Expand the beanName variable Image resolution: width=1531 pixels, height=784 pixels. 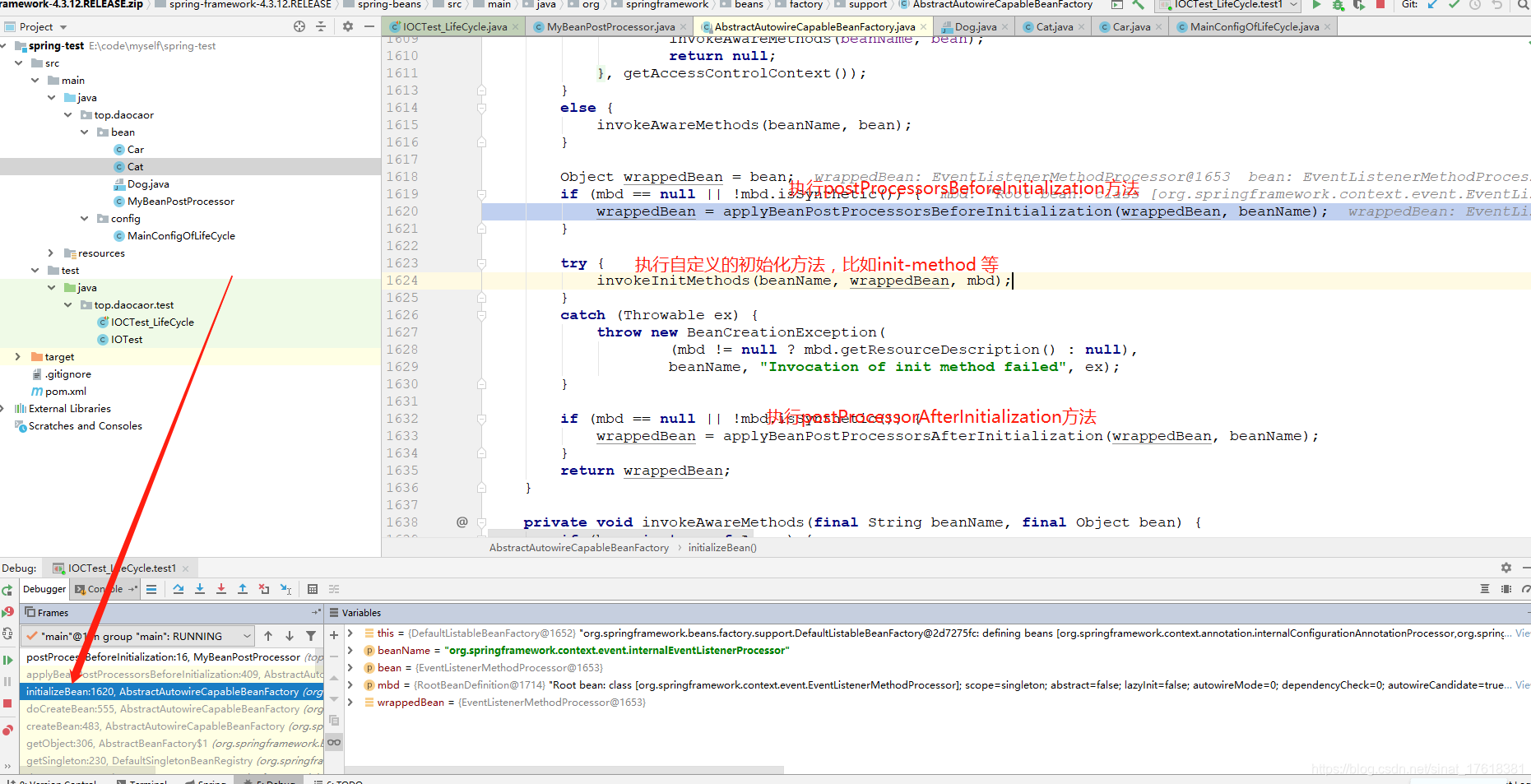350,651
